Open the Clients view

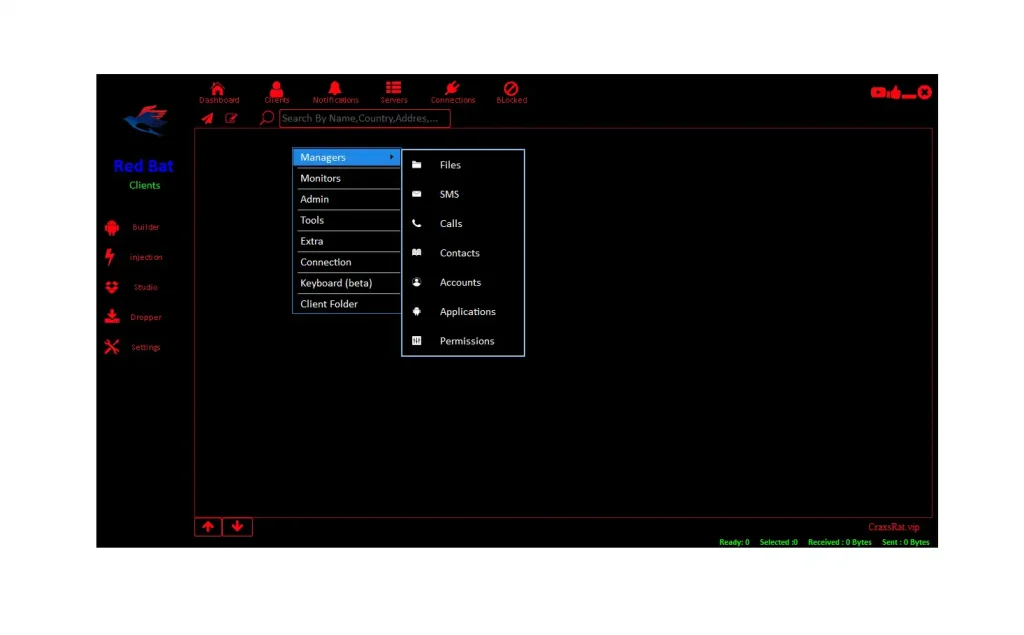[x=276, y=90]
